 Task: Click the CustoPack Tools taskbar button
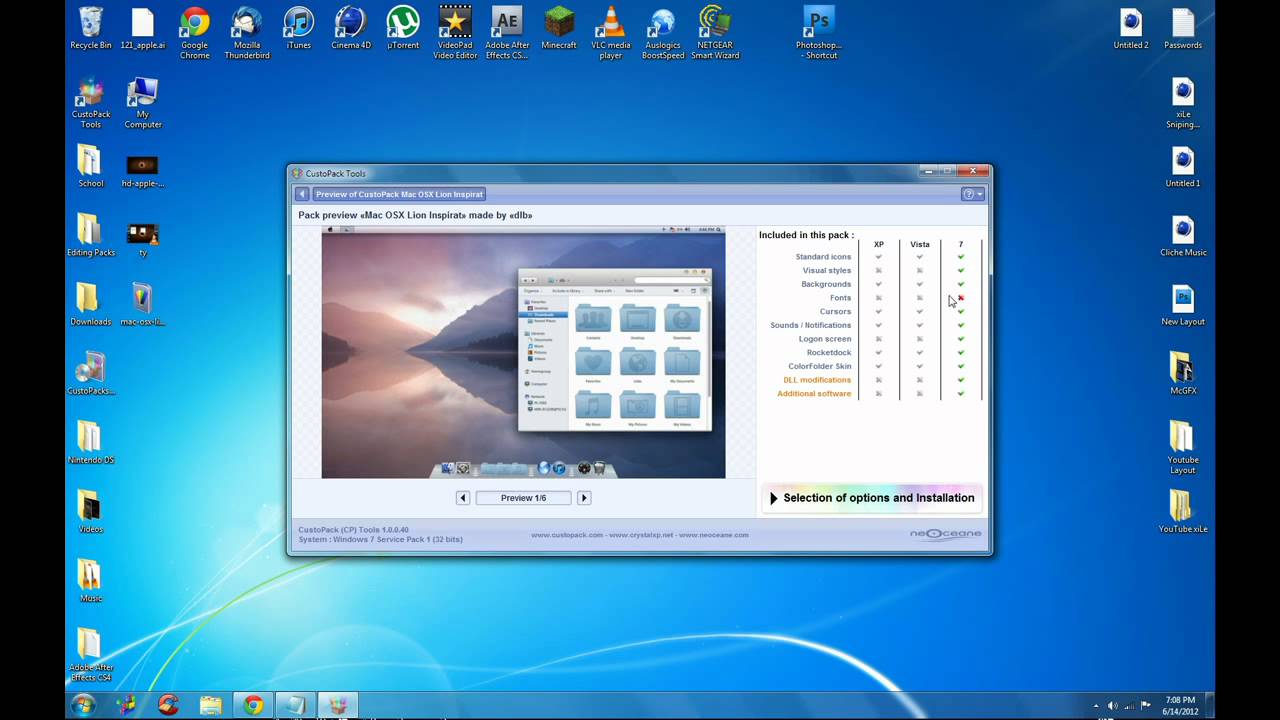pos(338,705)
